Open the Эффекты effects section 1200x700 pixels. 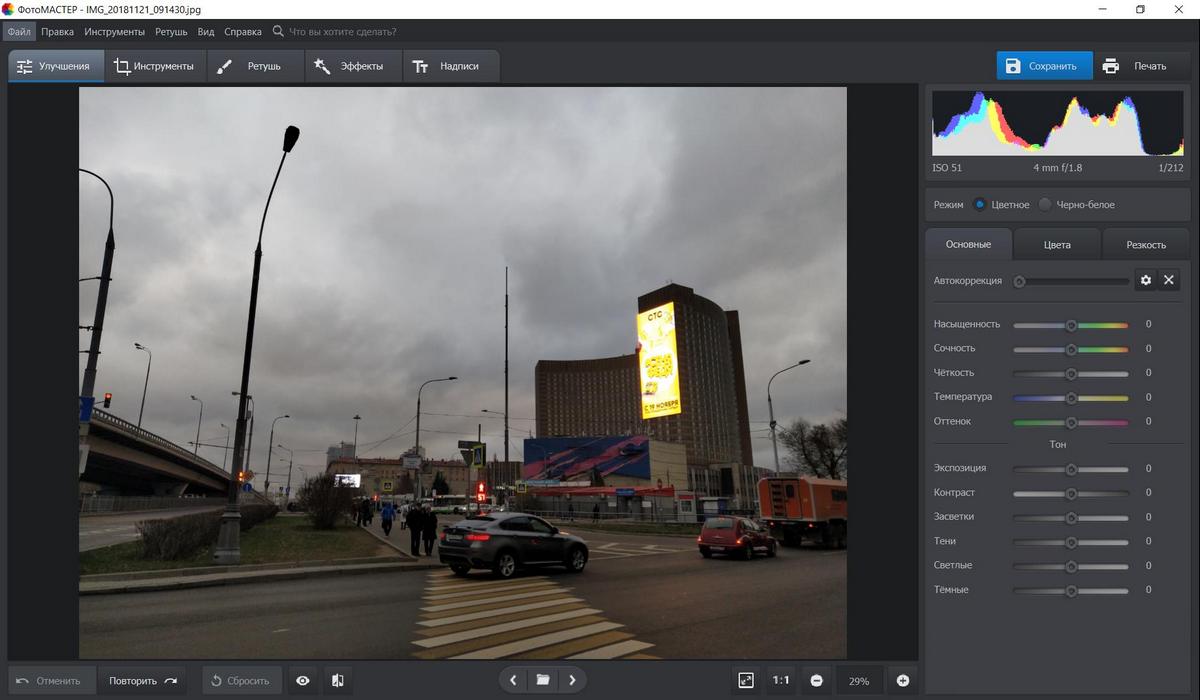click(x=350, y=65)
